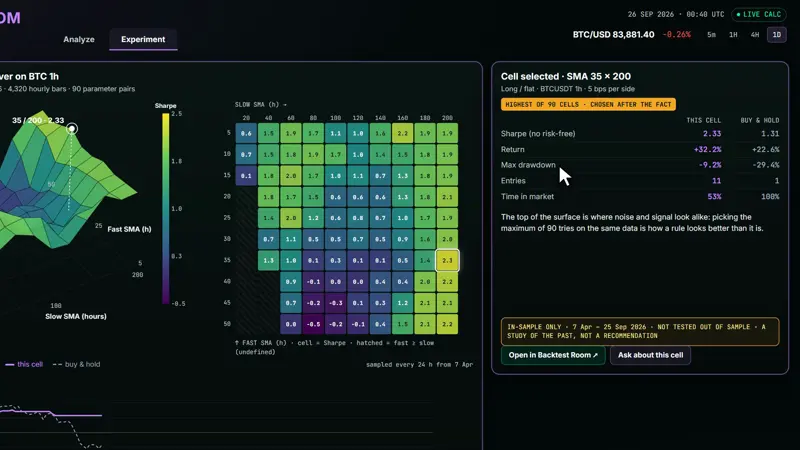This screenshot has width=800, height=450.
Task: Choose heatmap cell fast 45, slow 100
Action: coord(336,303)
